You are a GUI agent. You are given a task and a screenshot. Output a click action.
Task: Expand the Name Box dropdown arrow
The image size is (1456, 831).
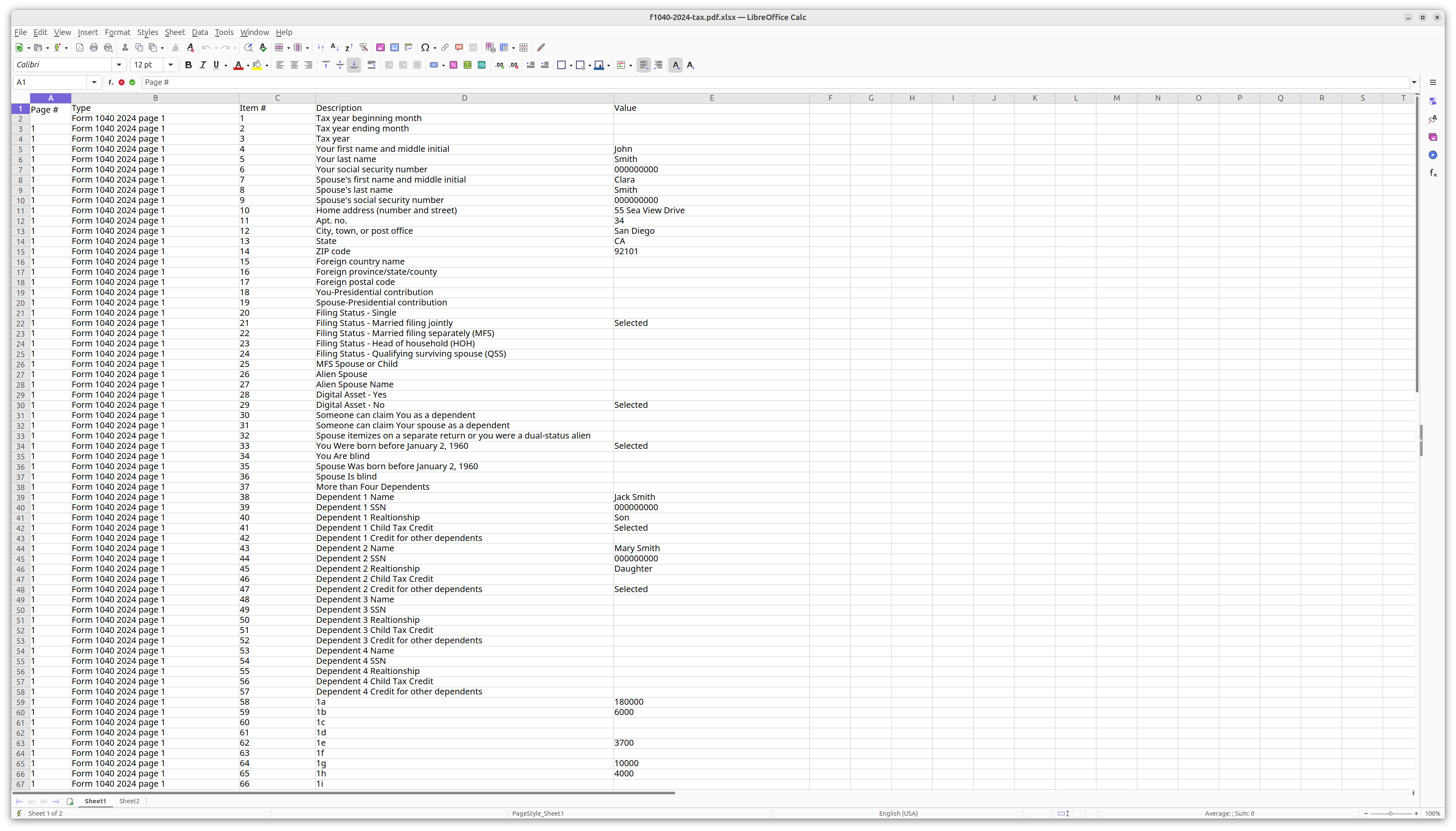[x=94, y=82]
